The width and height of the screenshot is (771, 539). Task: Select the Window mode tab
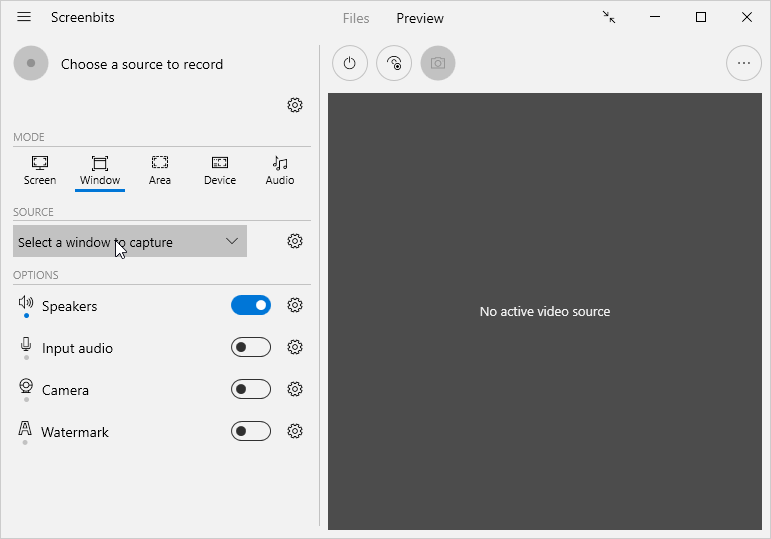[x=100, y=171]
